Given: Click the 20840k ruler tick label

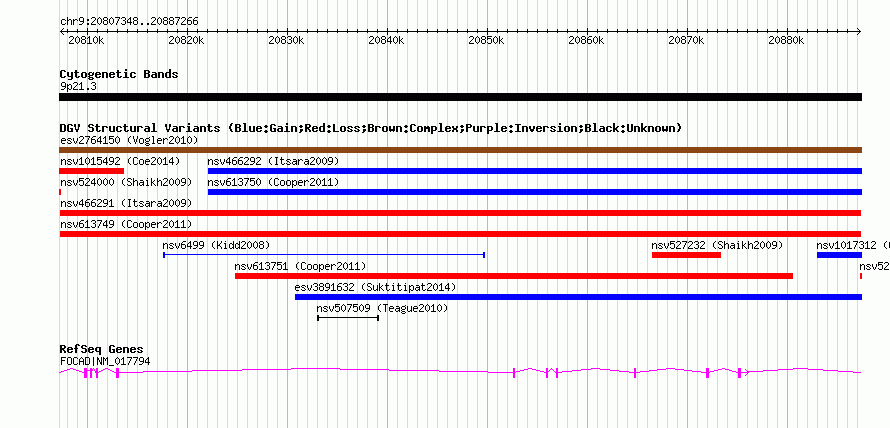Looking at the screenshot, I should pyautogui.click(x=386, y=40).
